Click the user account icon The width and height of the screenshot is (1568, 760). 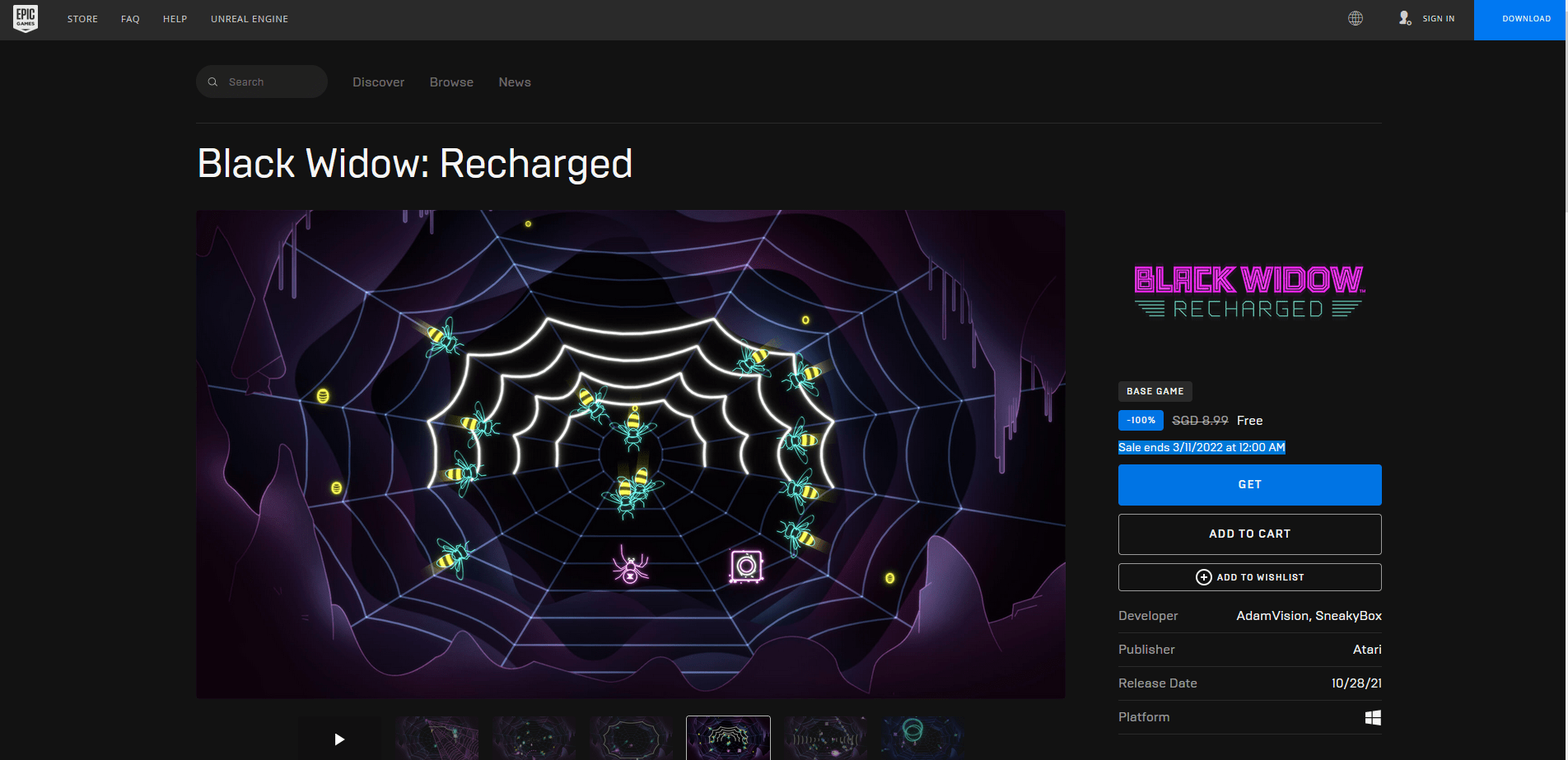[1405, 18]
